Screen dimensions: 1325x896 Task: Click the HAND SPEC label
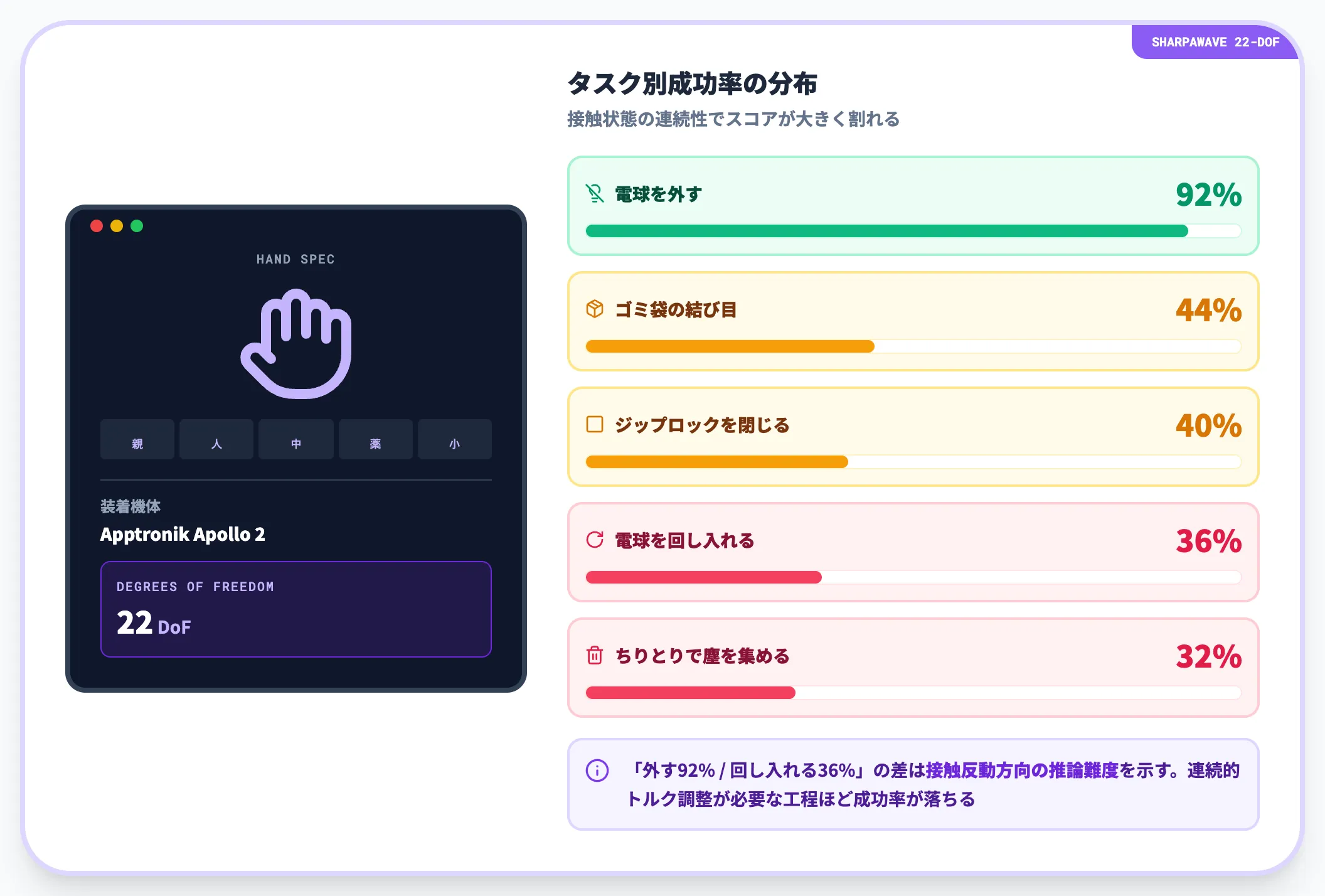(x=295, y=259)
